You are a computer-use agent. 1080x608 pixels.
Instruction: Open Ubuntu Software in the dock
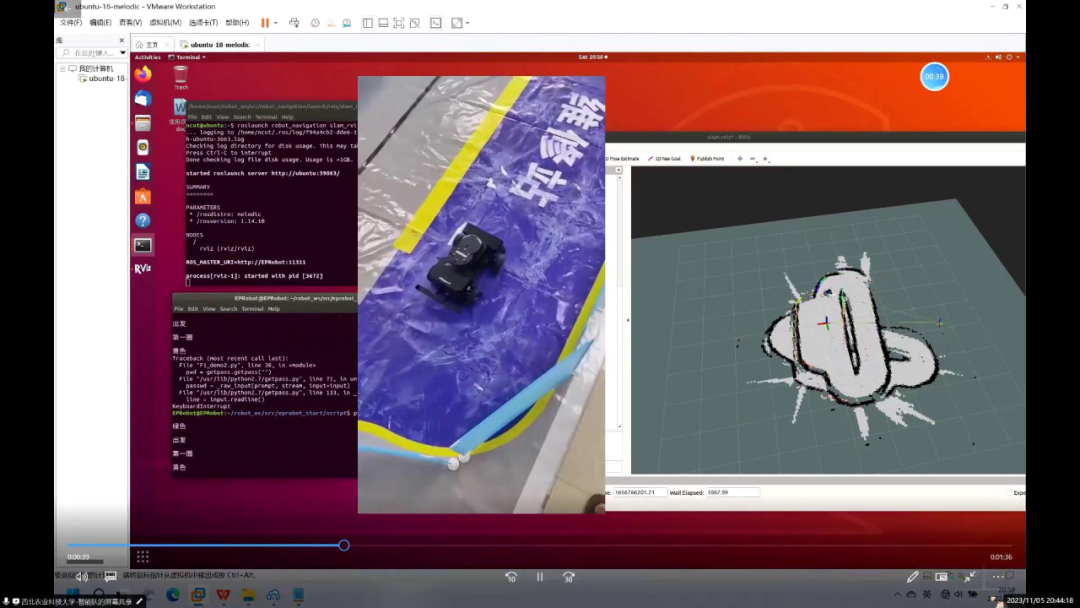point(143,196)
